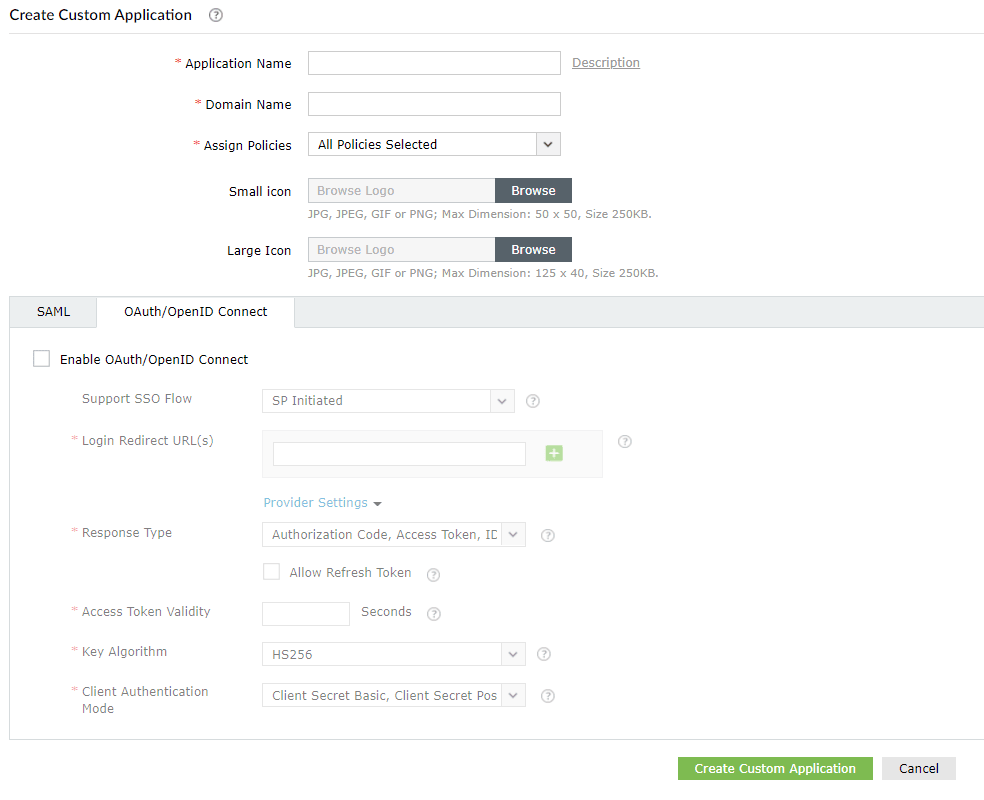Image resolution: width=984 pixels, height=800 pixels.
Task: Click inside the Domain Name field
Action: (434, 103)
